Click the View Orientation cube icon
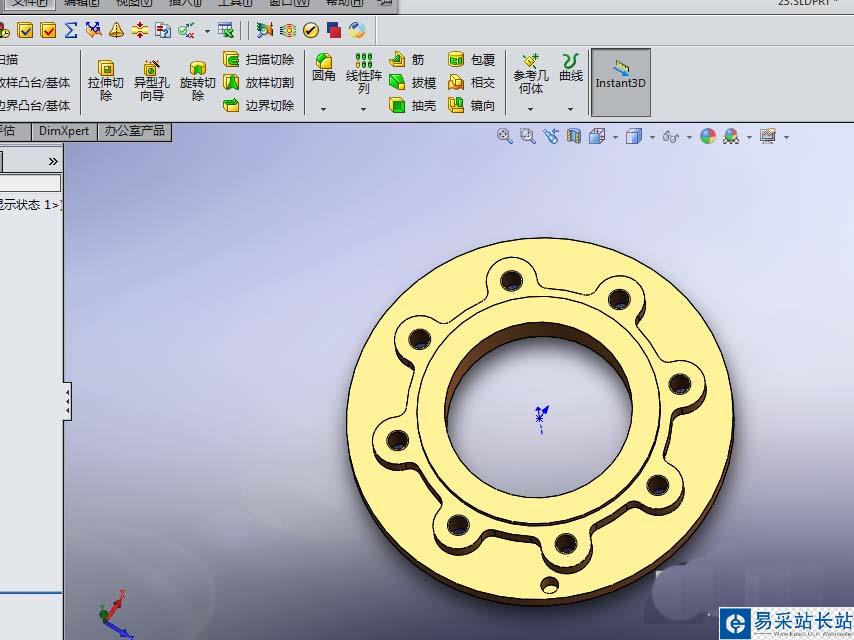This screenshot has width=854, height=640. point(597,136)
